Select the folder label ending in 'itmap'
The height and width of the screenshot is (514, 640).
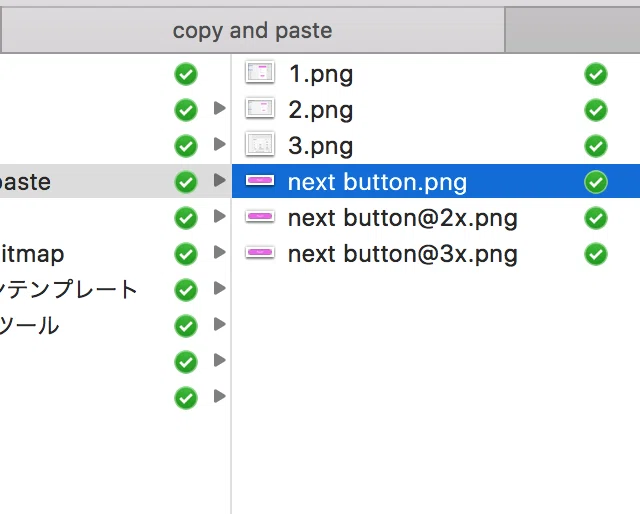tap(32, 254)
